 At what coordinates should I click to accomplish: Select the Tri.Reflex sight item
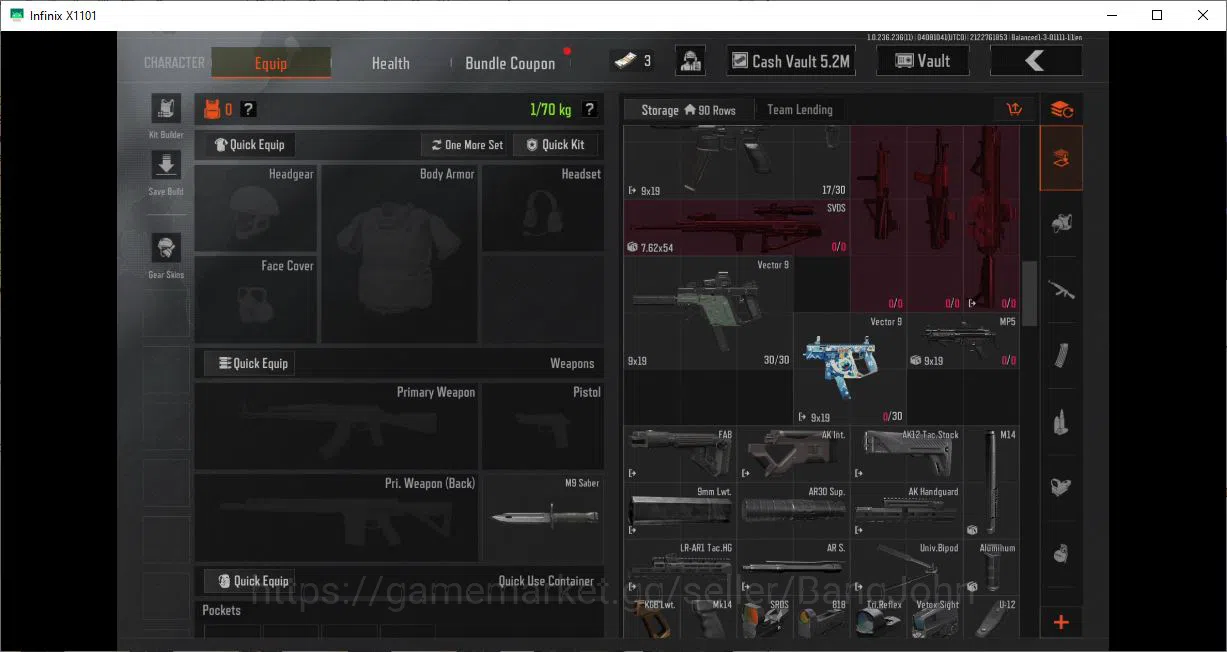(879, 617)
